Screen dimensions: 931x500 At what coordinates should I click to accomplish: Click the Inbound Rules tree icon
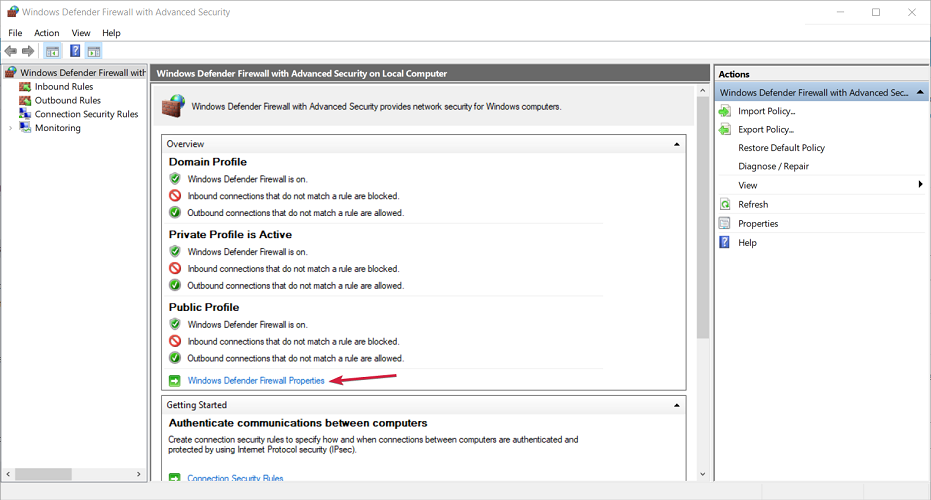click(25, 87)
